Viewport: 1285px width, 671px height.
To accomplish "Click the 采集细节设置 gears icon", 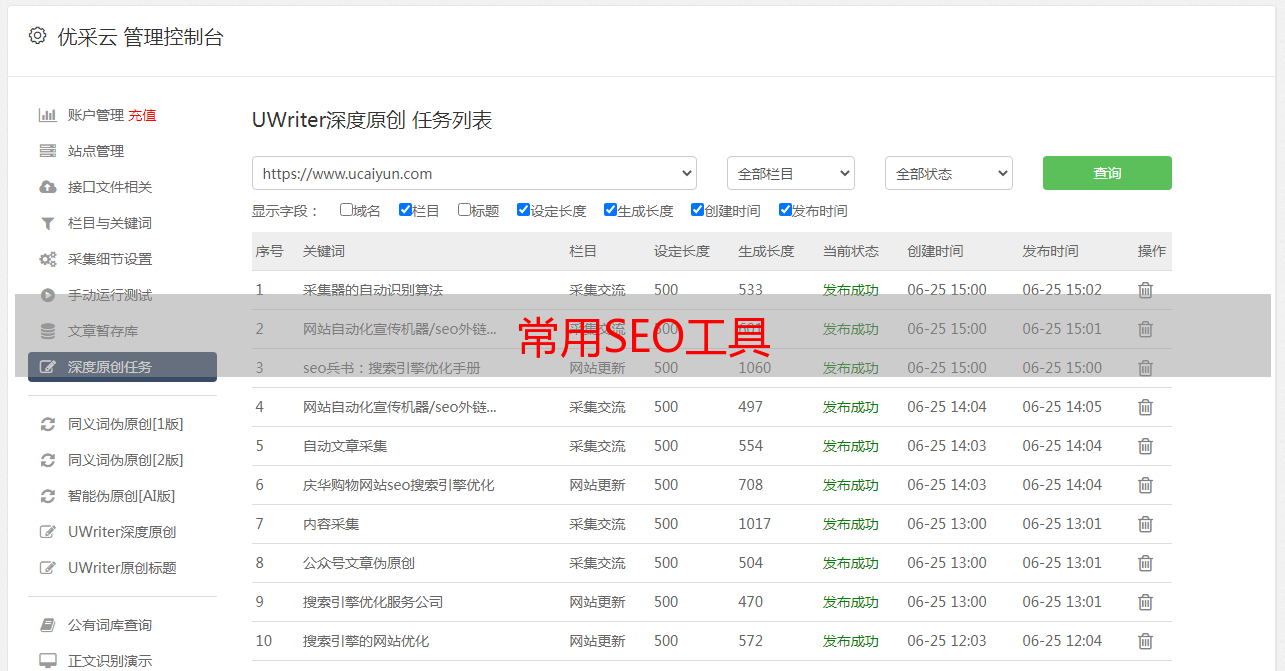I will [47, 259].
